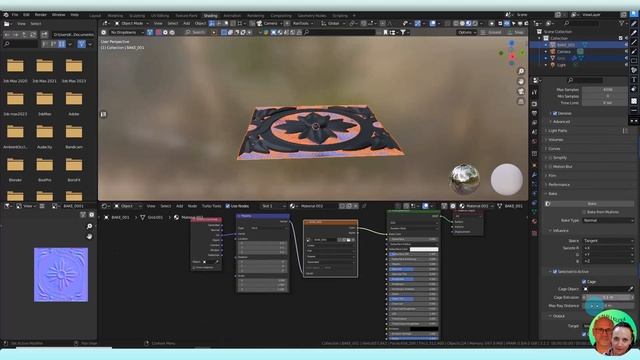The image size is (640, 360).
Task: Click the viewport zoom magnifier gizmo
Action: pyautogui.click(x=521, y=71)
